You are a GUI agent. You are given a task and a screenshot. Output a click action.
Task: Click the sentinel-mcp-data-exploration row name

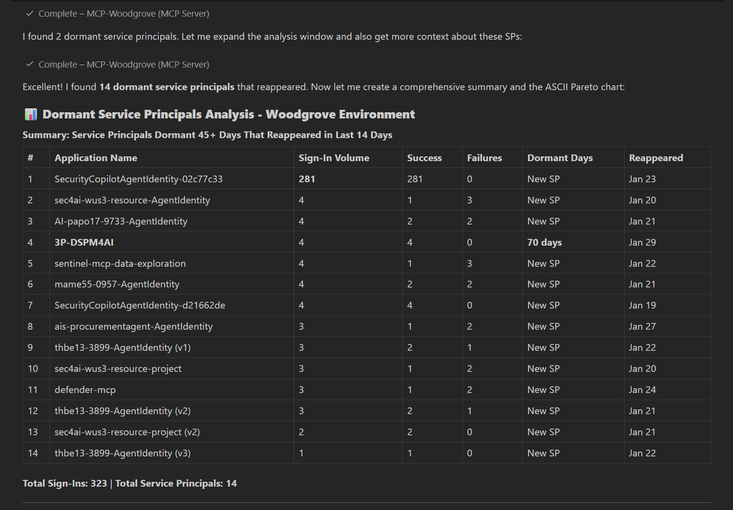120,264
